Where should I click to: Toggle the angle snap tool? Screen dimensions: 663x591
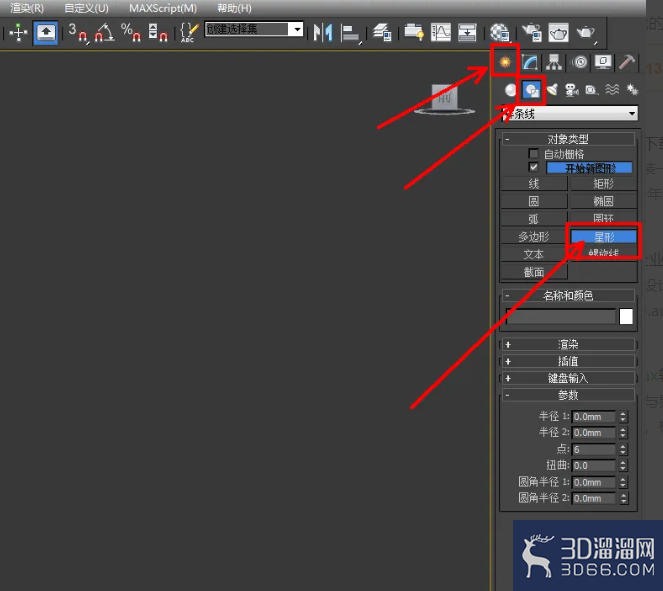[104, 32]
